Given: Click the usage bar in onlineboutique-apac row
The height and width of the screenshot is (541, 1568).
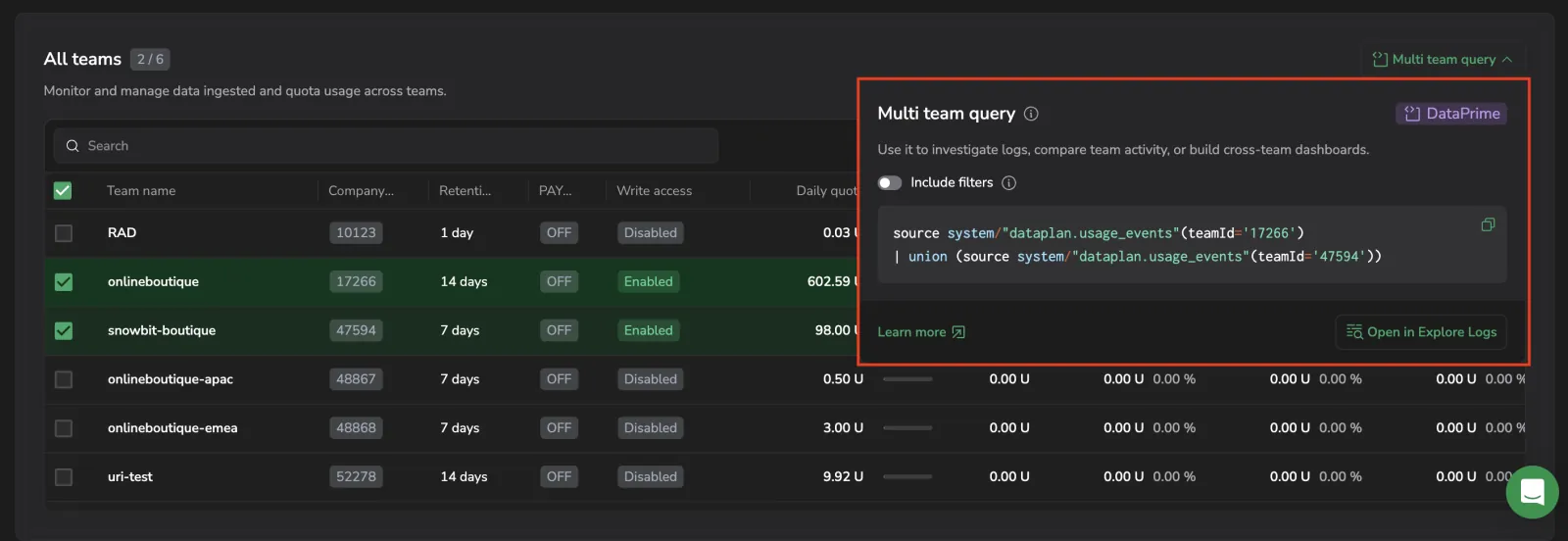Looking at the screenshot, I should click(x=907, y=379).
